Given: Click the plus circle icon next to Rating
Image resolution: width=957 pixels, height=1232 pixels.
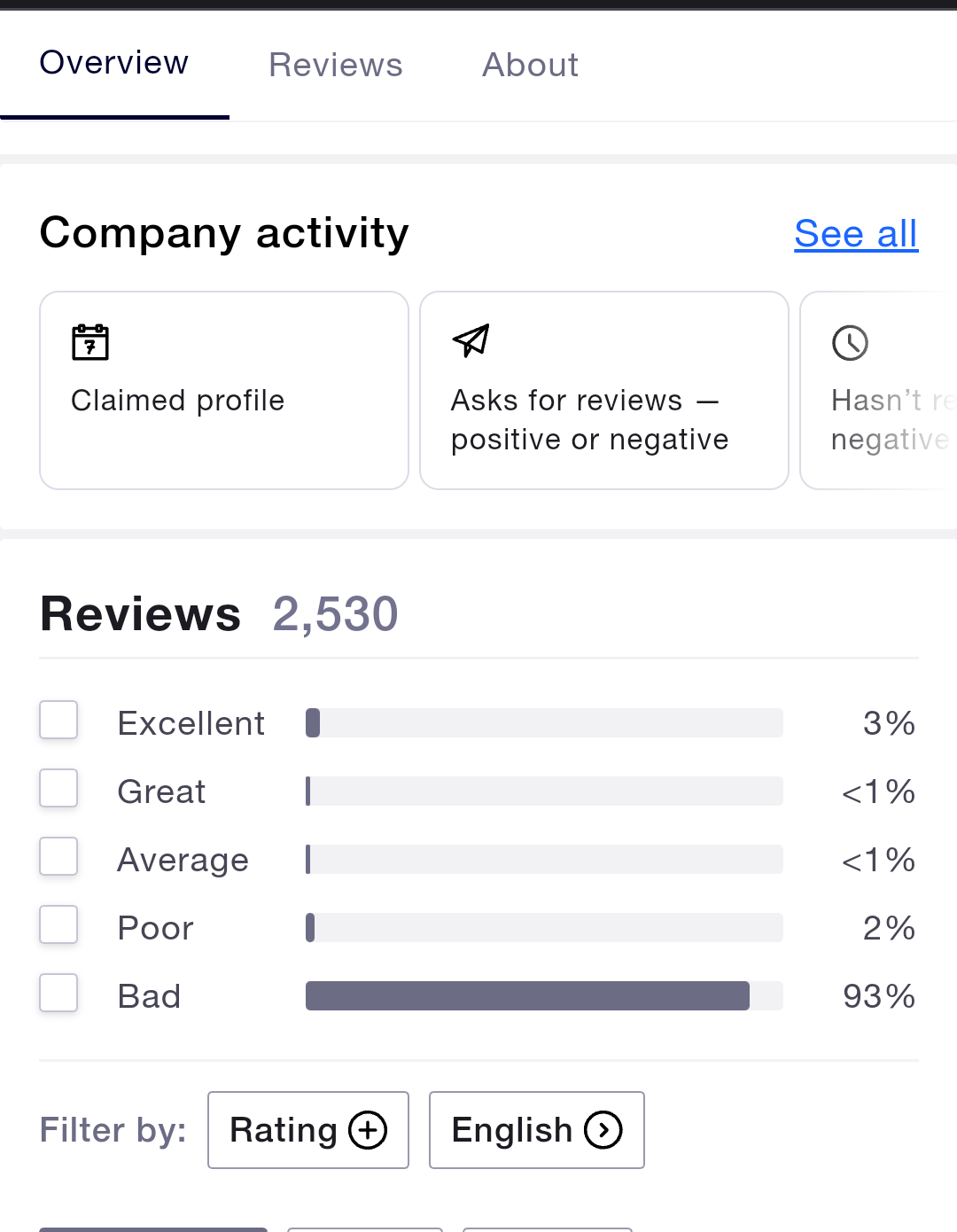Looking at the screenshot, I should coord(368,1130).
